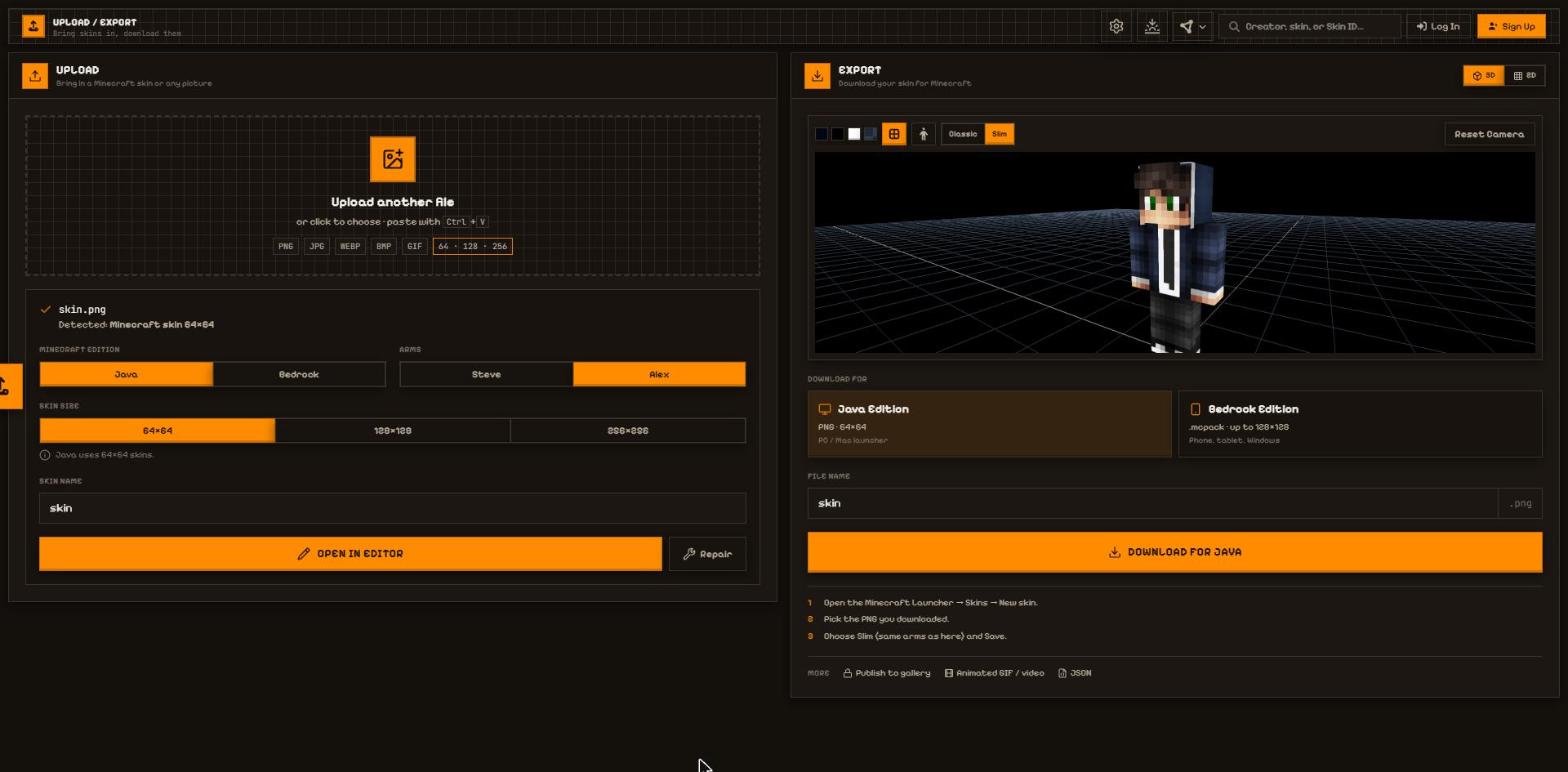1568x772 pixels.
Task: Choose Alex arms
Action: tap(659, 374)
